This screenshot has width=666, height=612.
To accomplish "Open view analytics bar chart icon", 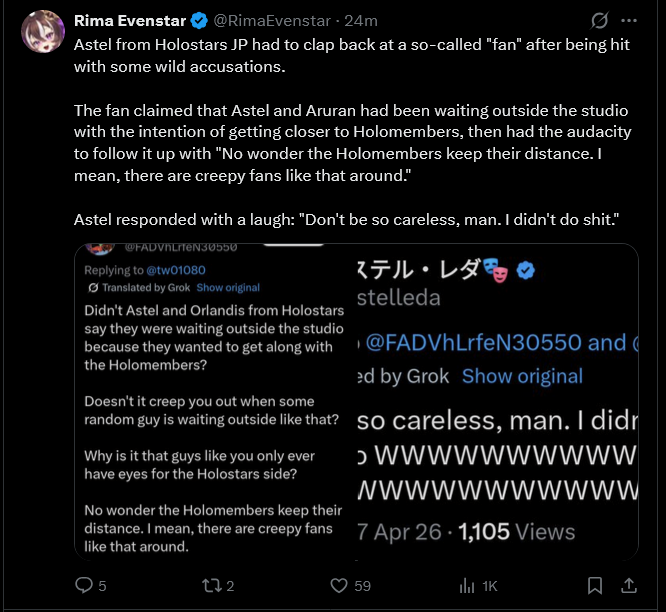I will (x=467, y=586).
